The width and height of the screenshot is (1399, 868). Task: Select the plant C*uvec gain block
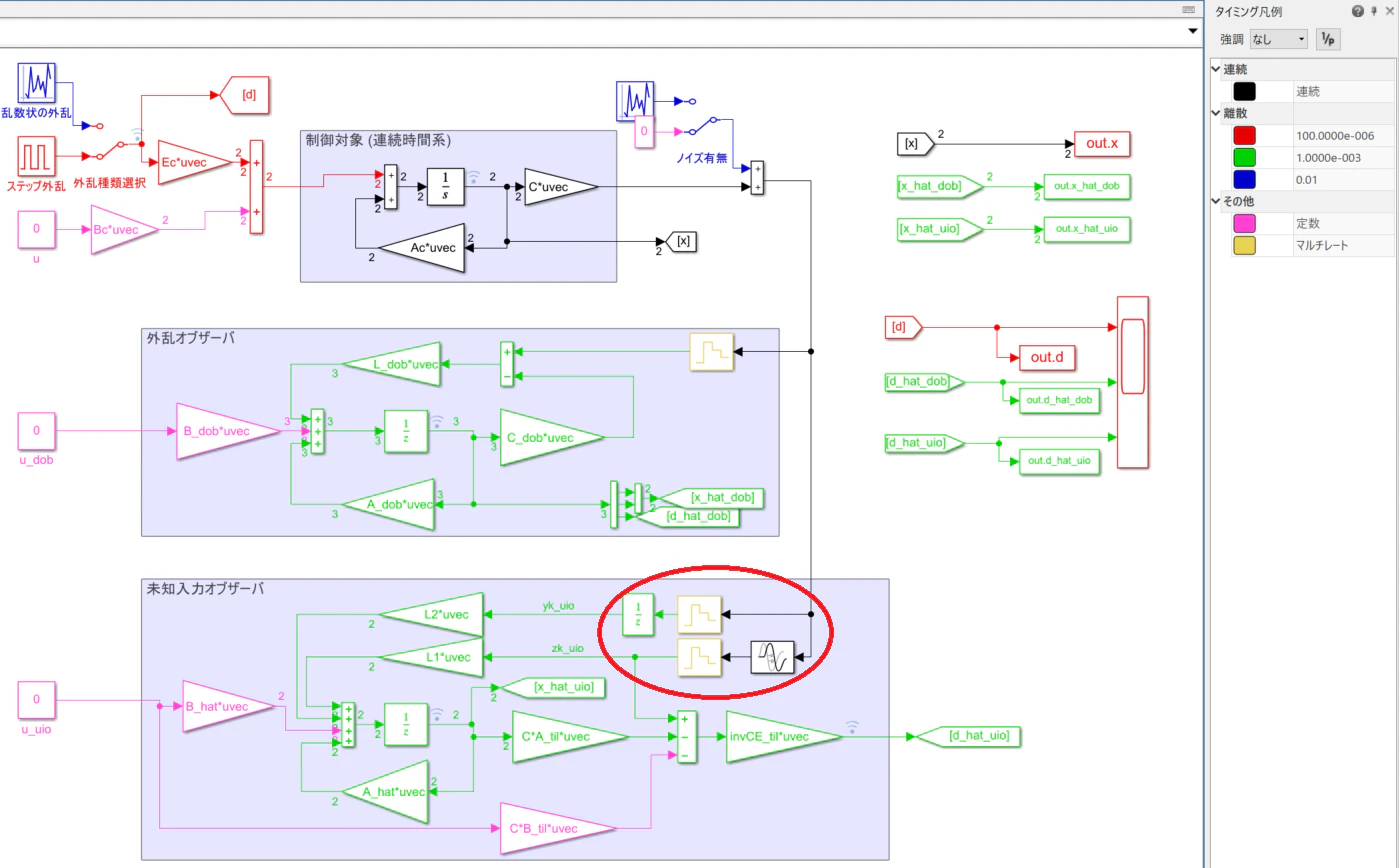click(x=560, y=187)
